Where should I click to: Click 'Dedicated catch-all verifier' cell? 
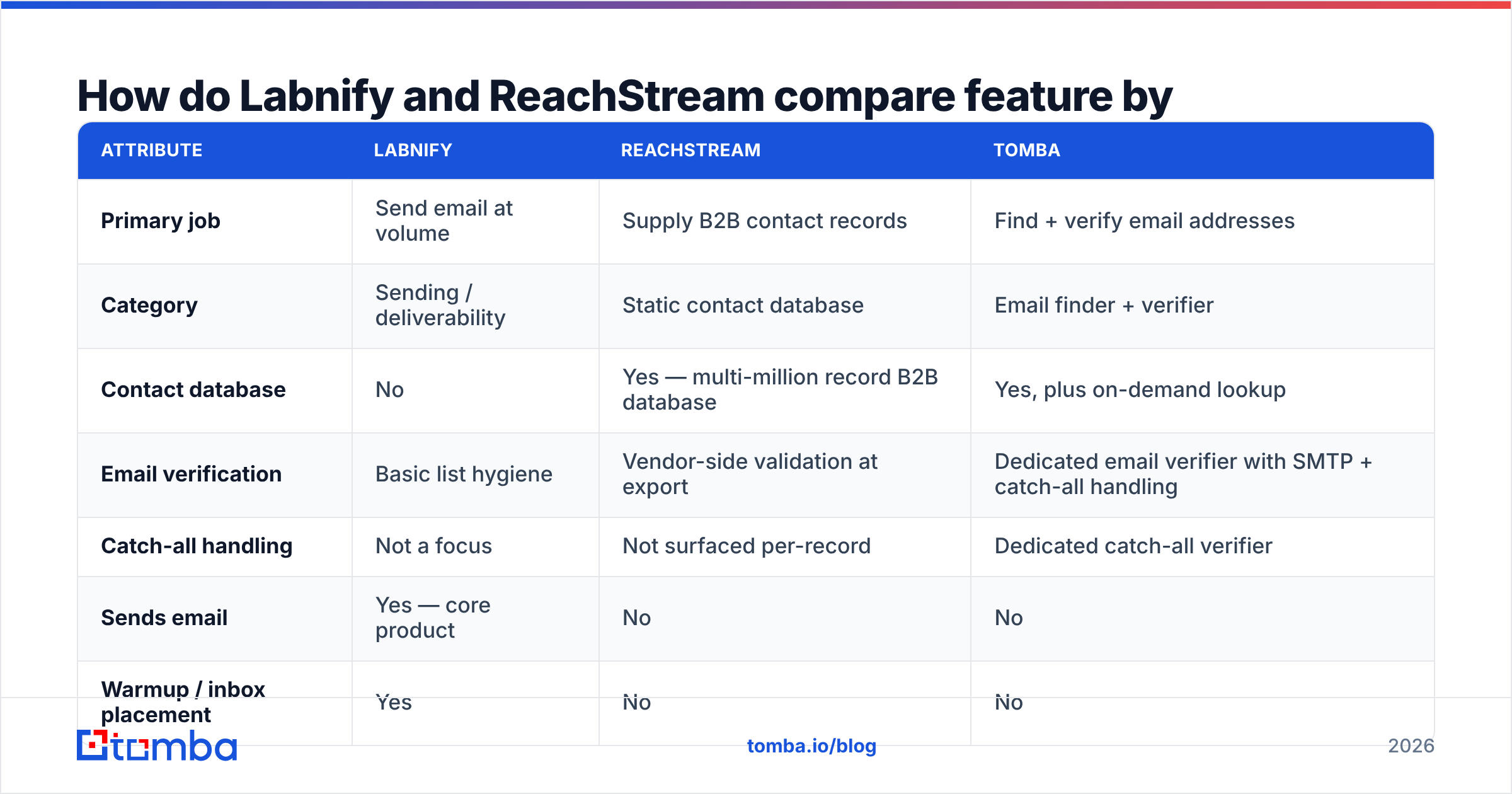[x=1133, y=546]
